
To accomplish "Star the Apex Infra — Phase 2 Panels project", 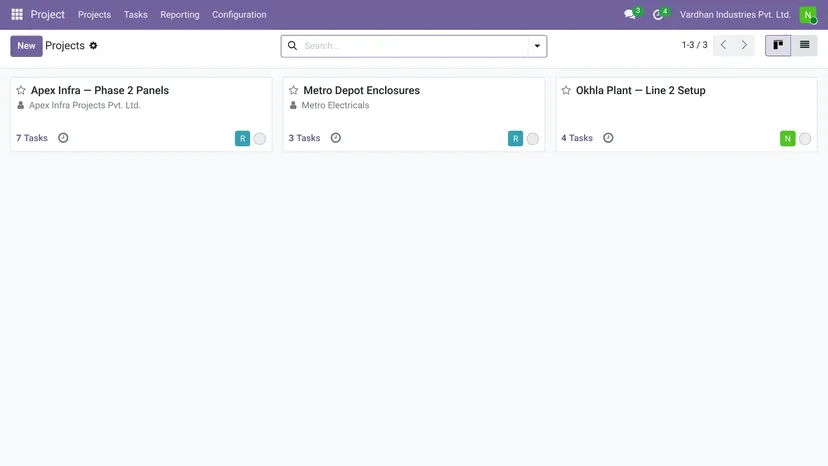I will [x=21, y=90].
